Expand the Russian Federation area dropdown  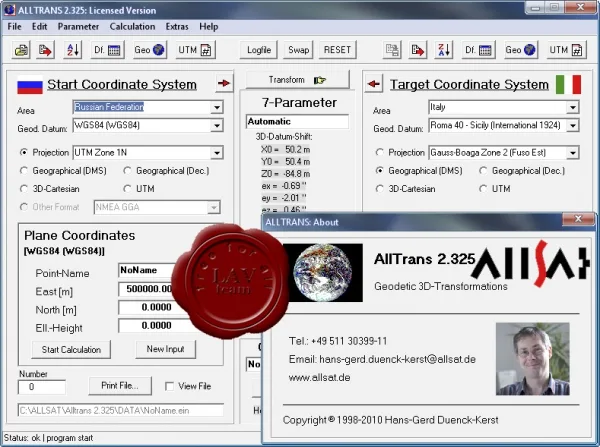tap(217, 107)
